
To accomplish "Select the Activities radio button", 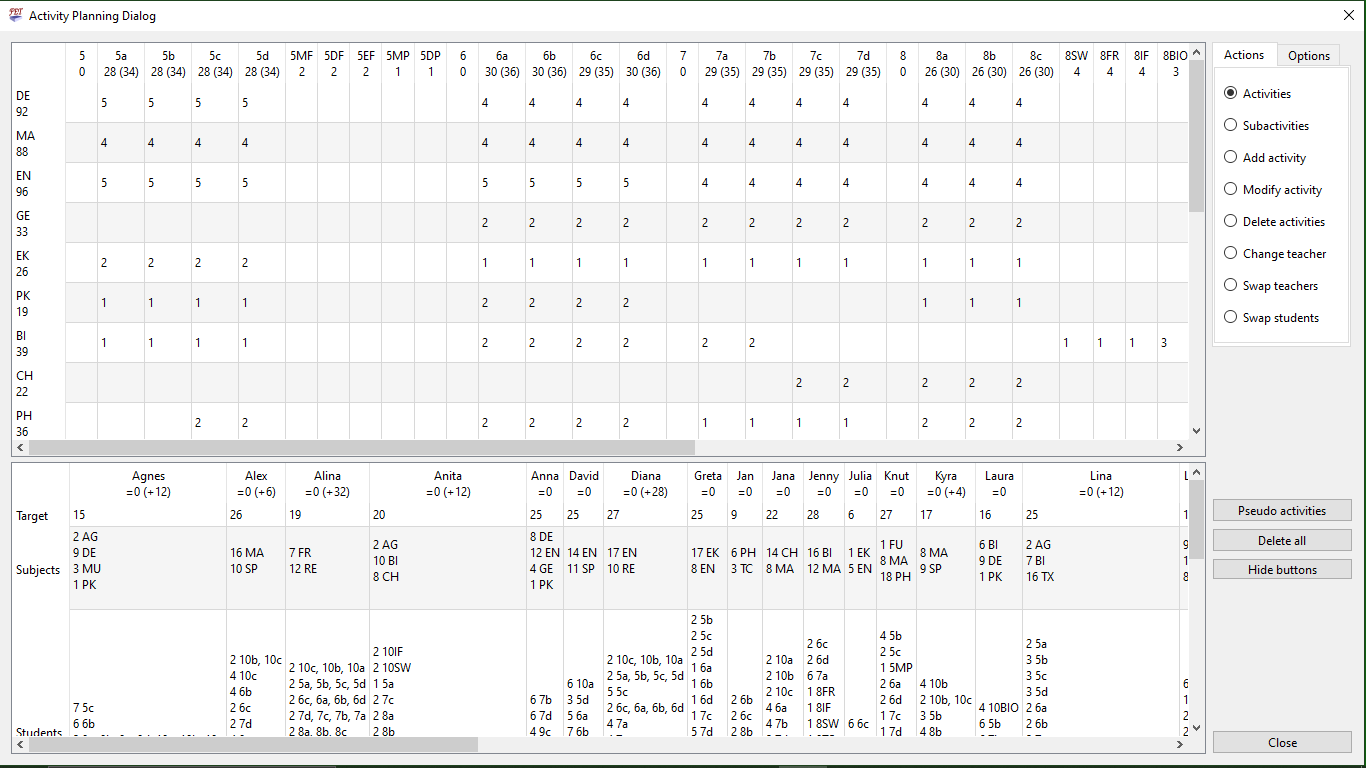I will pyautogui.click(x=1257, y=94).
